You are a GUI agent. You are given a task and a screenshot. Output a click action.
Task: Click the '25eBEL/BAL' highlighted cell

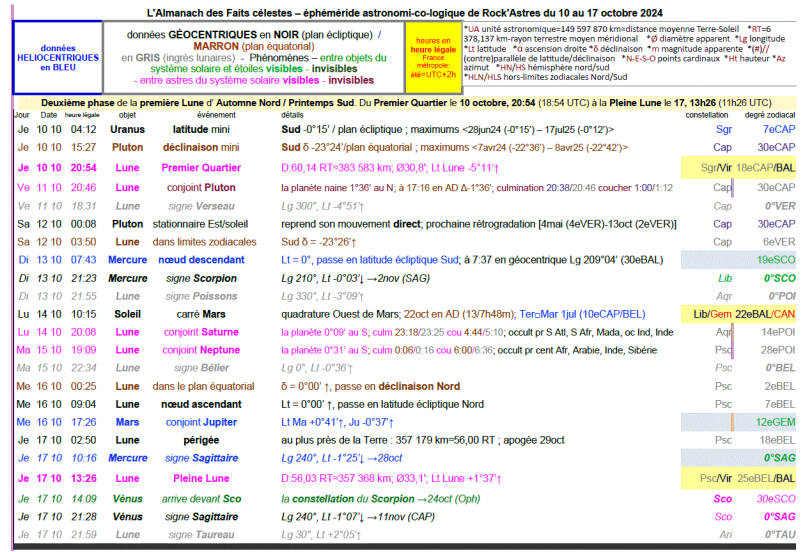pyautogui.click(x=766, y=479)
